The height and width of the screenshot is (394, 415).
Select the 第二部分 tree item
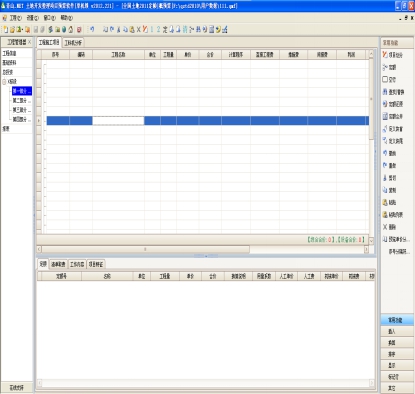pos(22,100)
